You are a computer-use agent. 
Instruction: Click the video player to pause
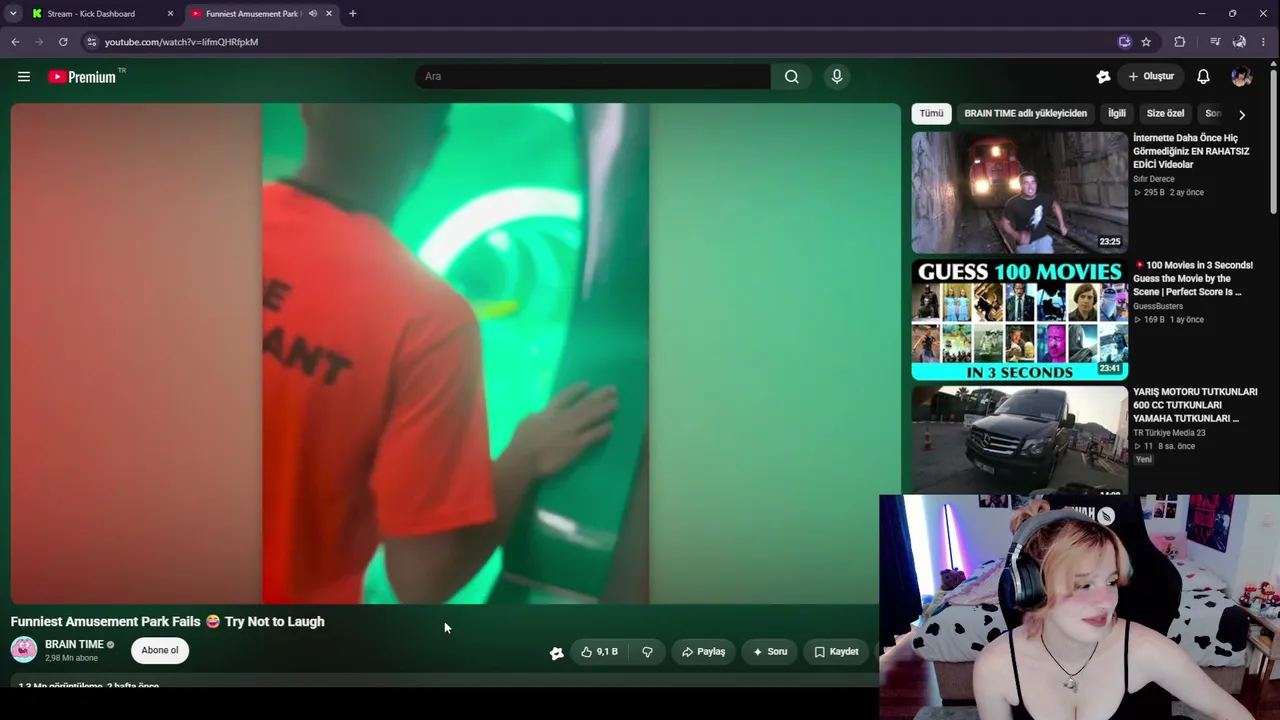click(x=456, y=354)
